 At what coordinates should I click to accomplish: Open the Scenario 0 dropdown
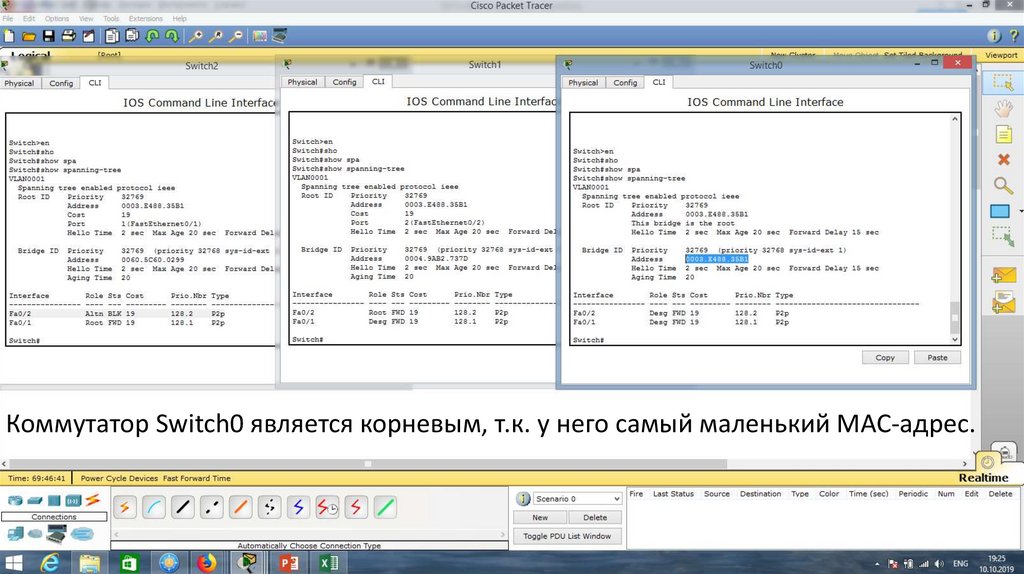click(577, 499)
